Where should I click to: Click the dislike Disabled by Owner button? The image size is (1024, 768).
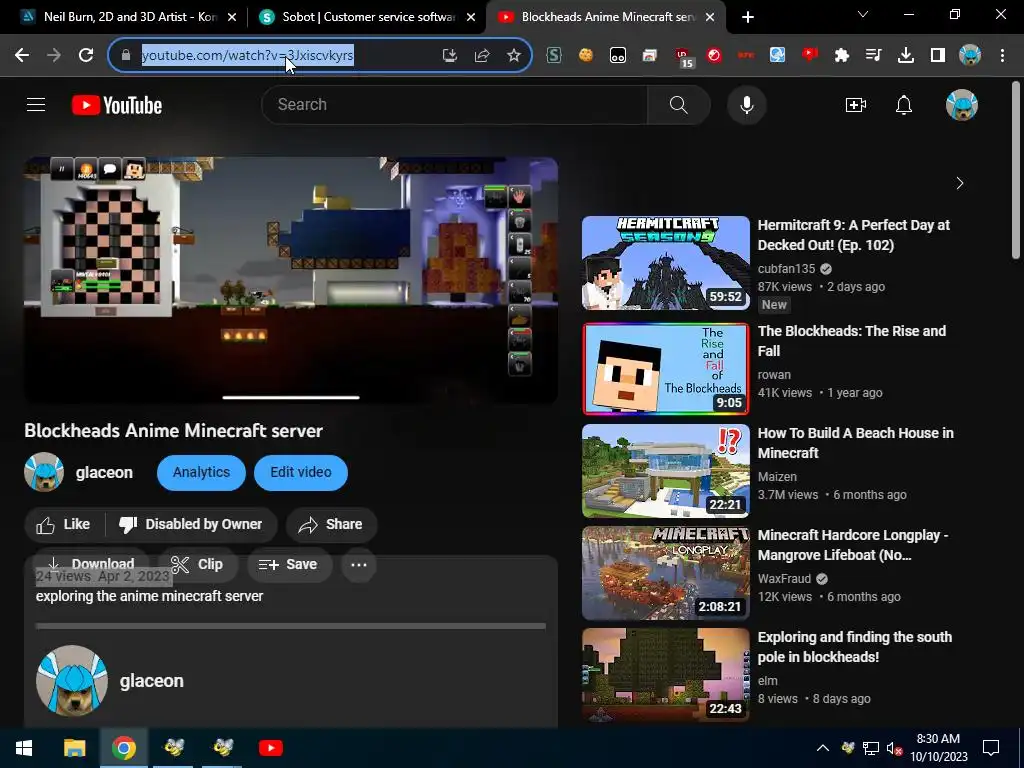[x=191, y=524]
